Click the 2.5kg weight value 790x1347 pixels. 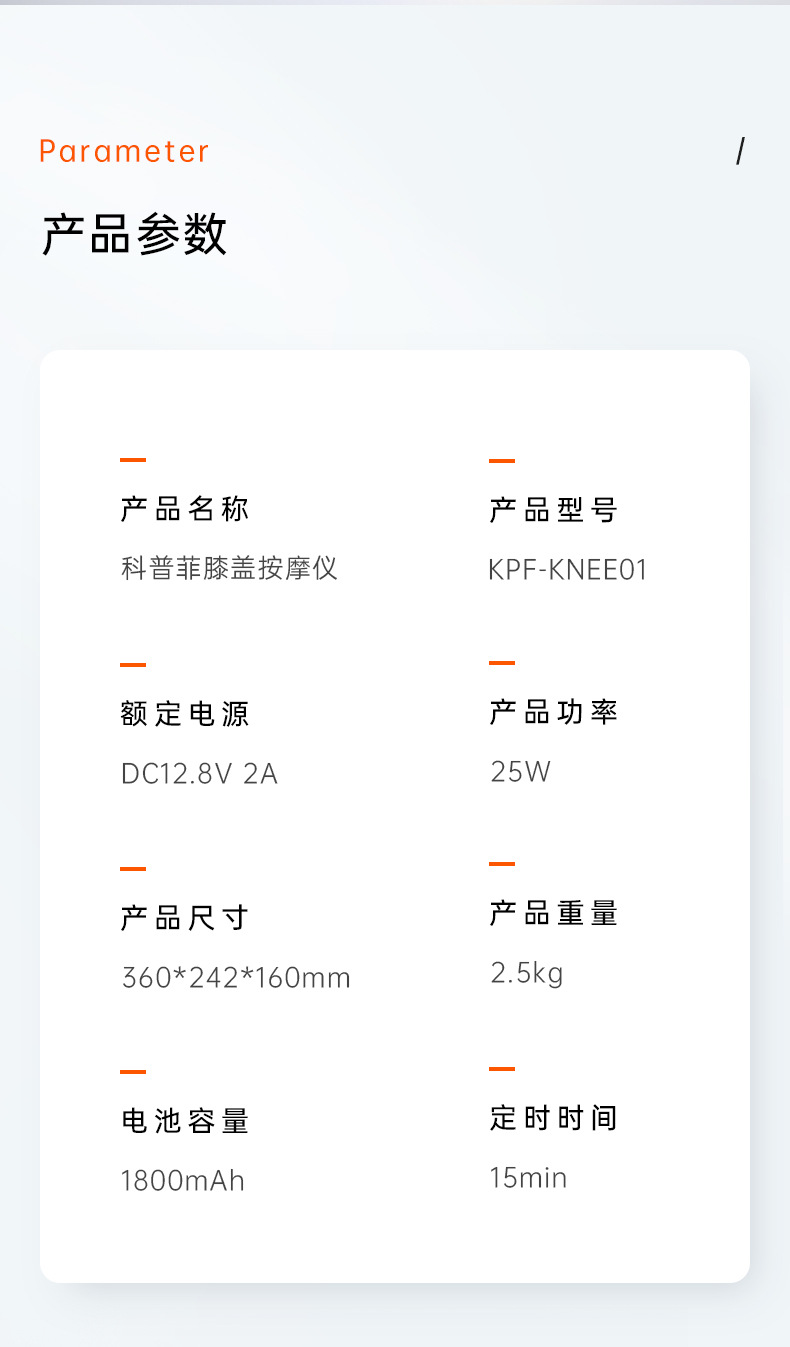click(x=527, y=973)
